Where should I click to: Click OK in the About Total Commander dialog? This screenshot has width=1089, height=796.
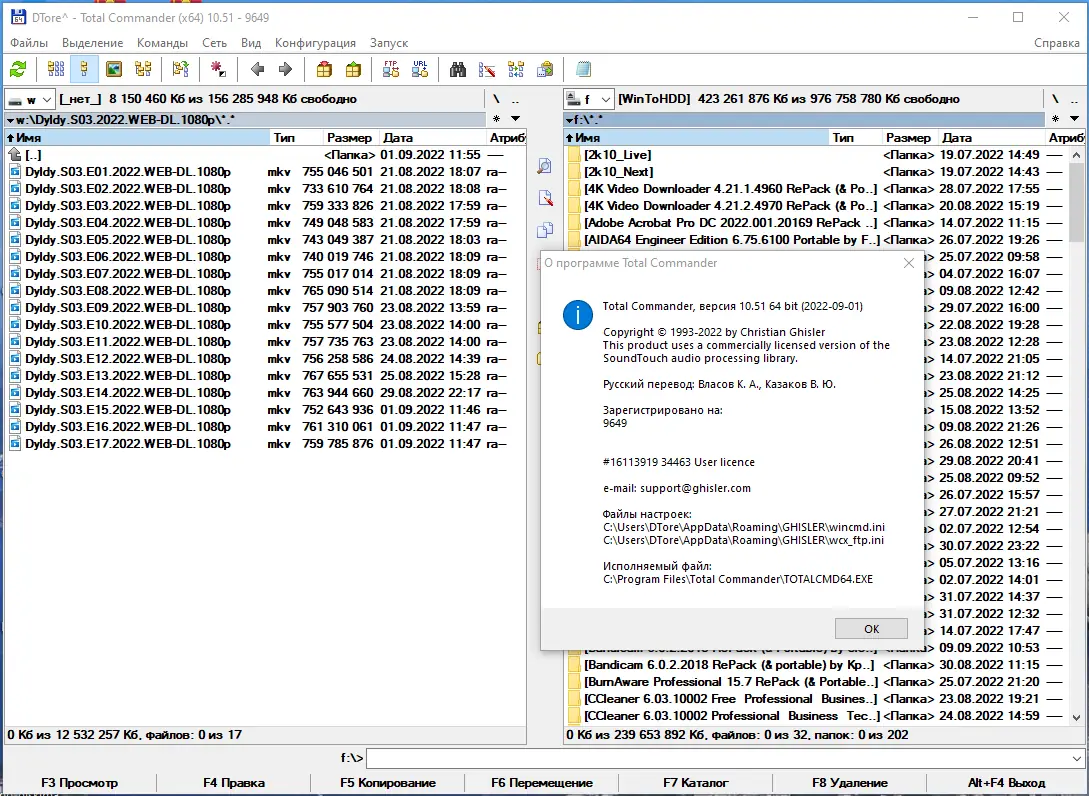tap(870, 628)
